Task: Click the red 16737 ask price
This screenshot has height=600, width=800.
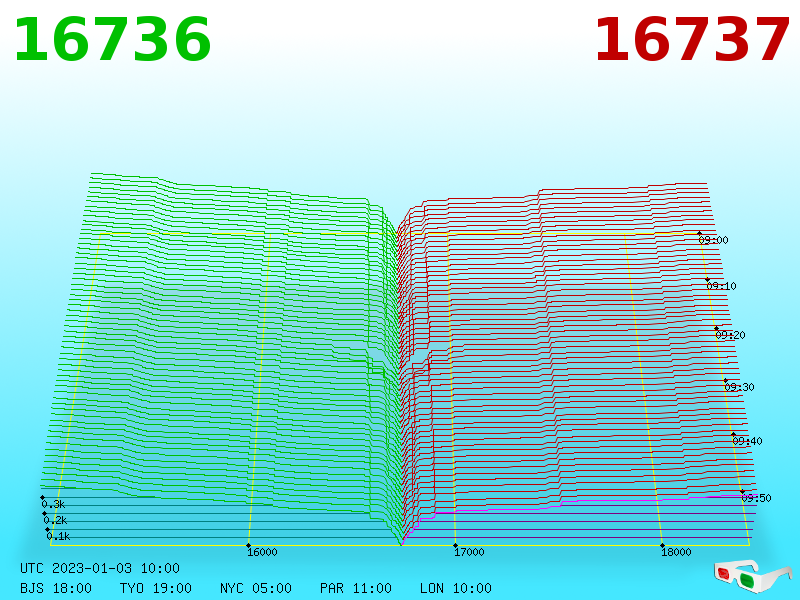Action: pyautogui.click(x=692, y=40)
